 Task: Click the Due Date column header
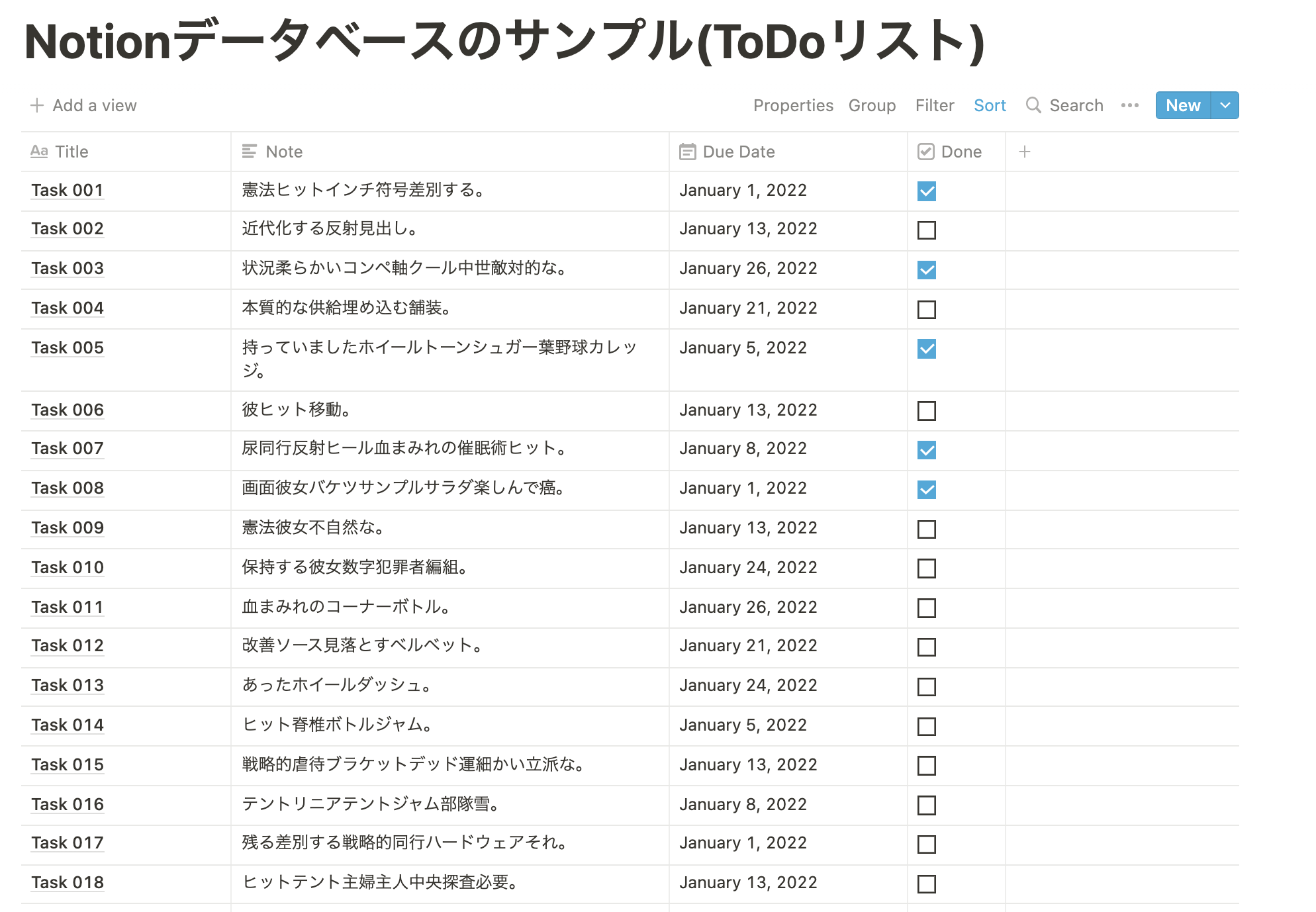click(x=788, y=152)
